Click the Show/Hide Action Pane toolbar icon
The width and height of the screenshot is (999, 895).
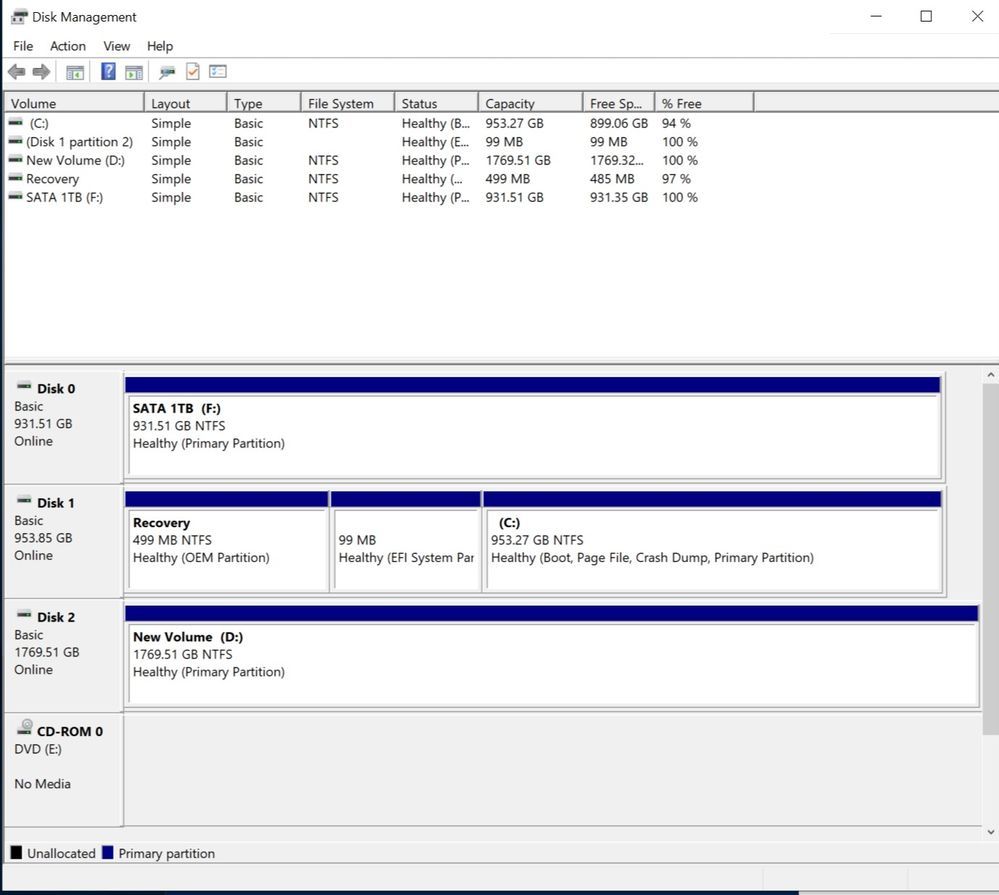tap(134, 72)
